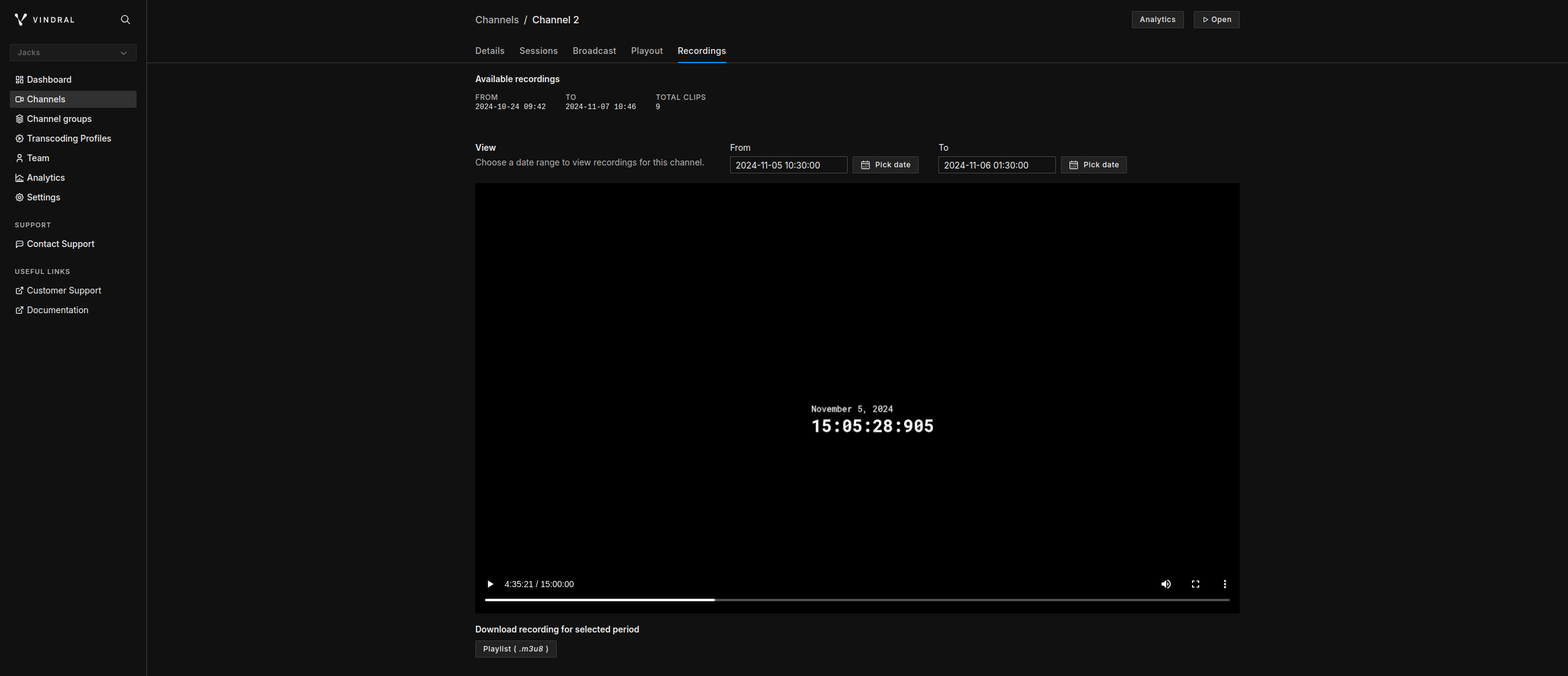Click Contact Support link
This screenshot has width=1568, height=676.
(x=73, y=244)
